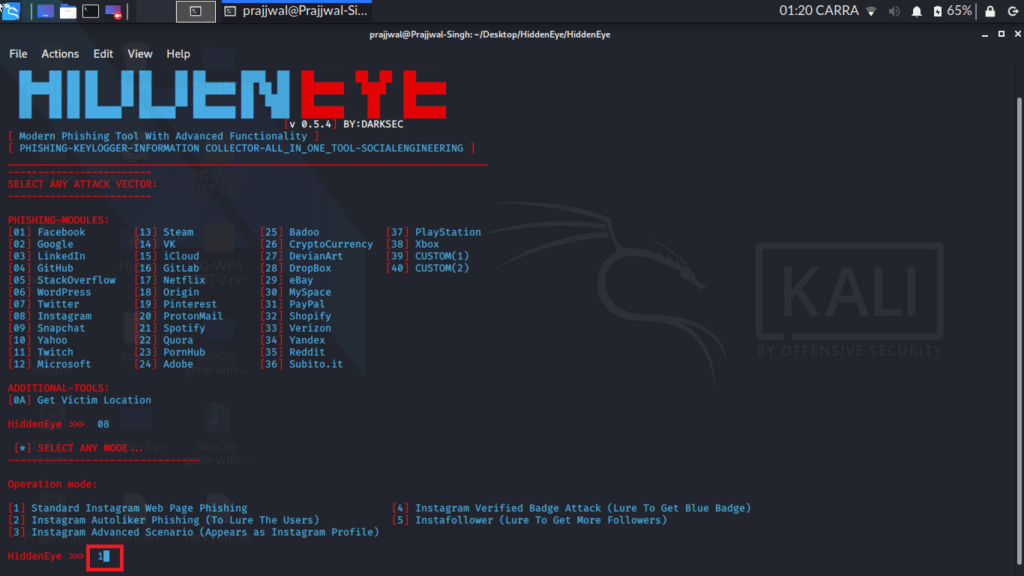Maximize the terminal window

(x=1001, y=34)
